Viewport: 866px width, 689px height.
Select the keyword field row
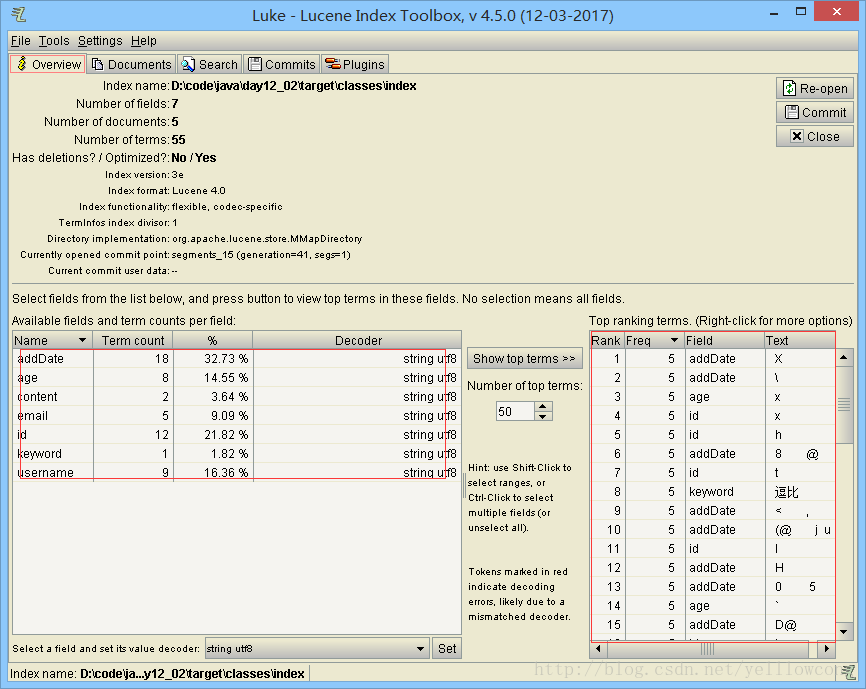(236, 453)
